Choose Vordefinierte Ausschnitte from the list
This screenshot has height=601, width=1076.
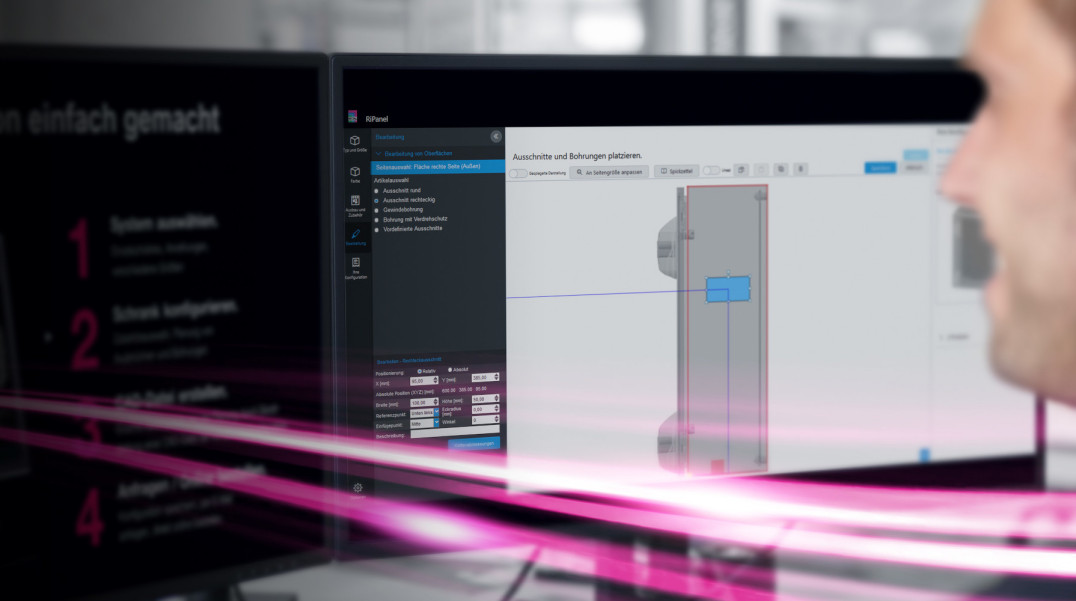point(376,228)
